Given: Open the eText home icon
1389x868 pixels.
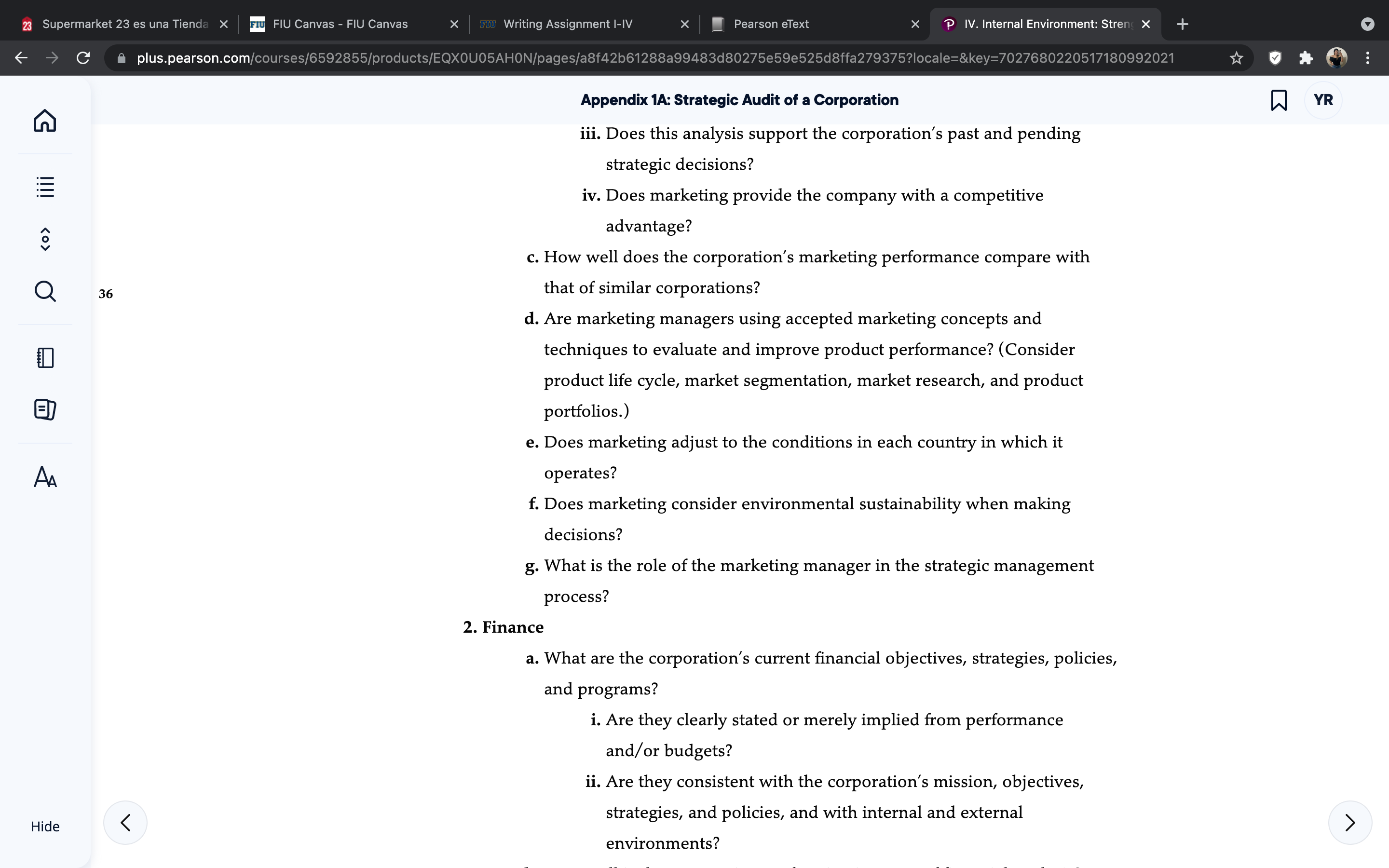Looking at the screenshot, I should pyautogui.click(x=45, y=121).
